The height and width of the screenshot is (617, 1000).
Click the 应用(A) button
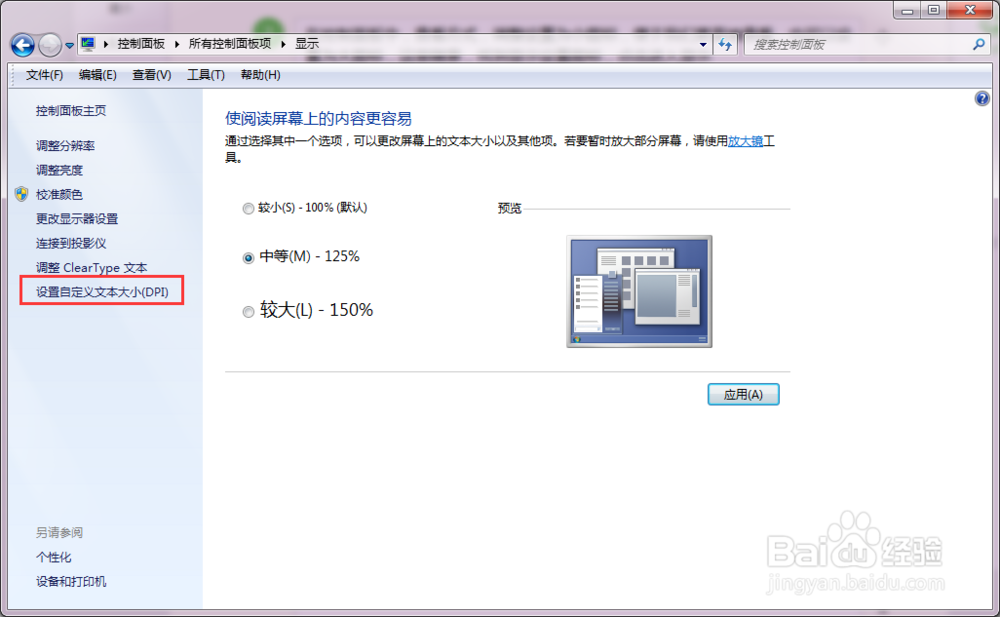point(743,394)
